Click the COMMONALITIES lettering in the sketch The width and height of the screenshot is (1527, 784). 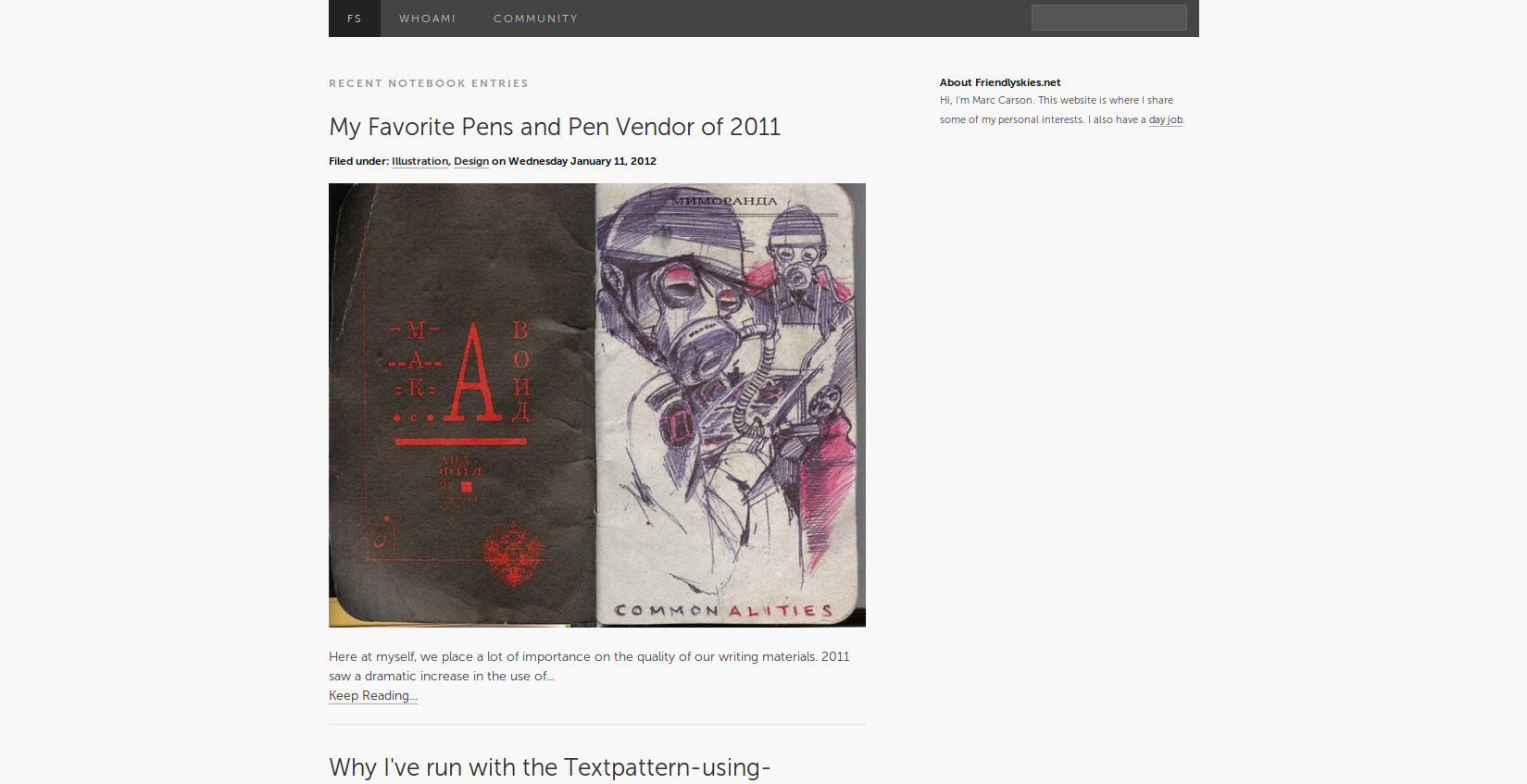[724, 611]
